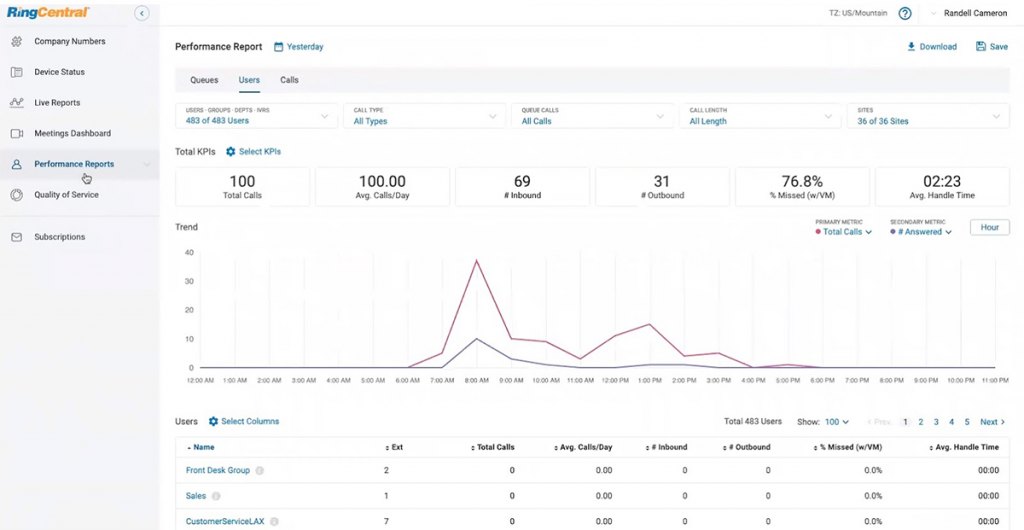
Task: Change the Show 100 rows dropdown
Action: 836,422
